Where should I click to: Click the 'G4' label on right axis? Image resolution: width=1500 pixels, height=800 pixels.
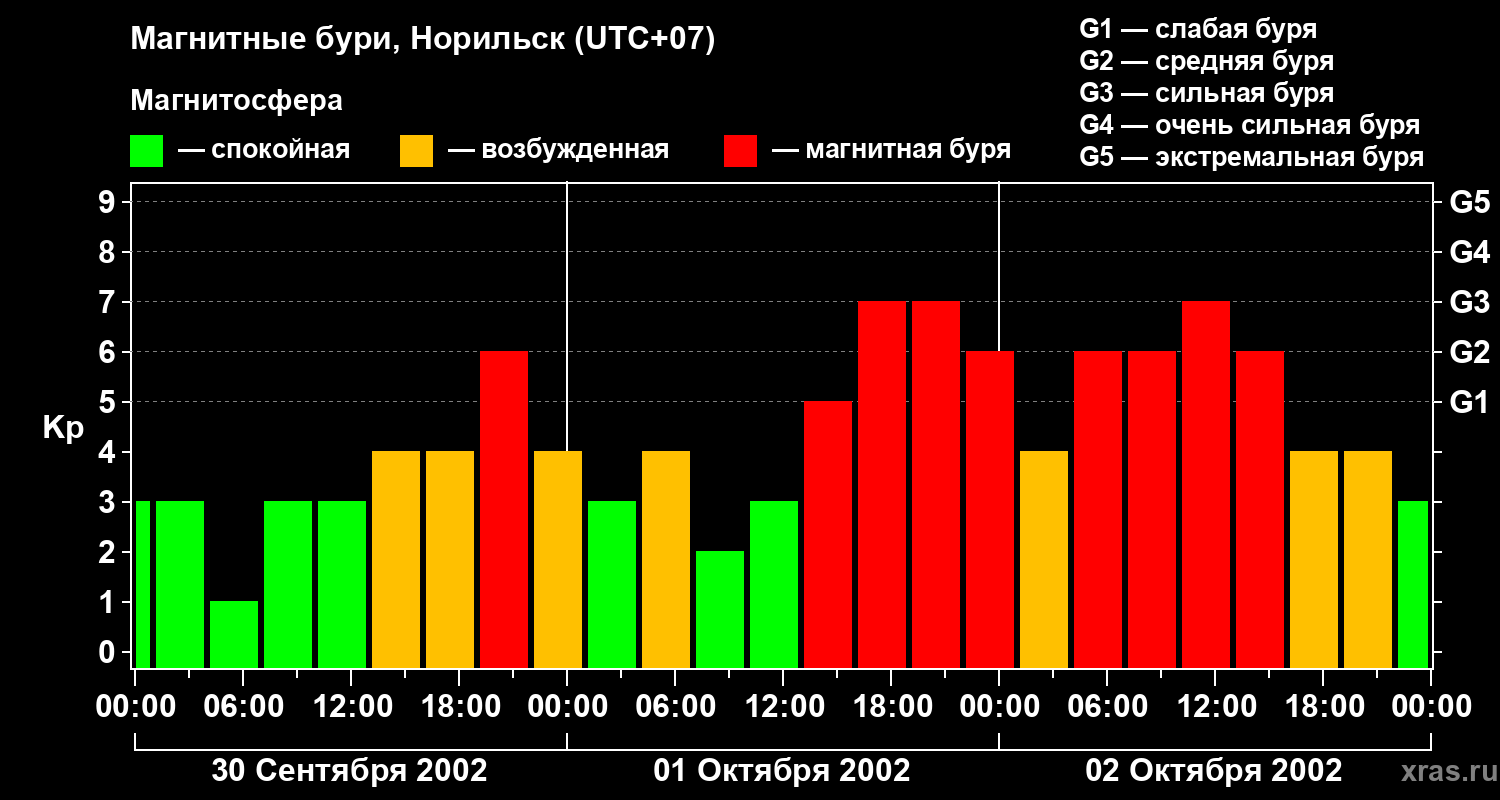click(x=1469, y=252)
